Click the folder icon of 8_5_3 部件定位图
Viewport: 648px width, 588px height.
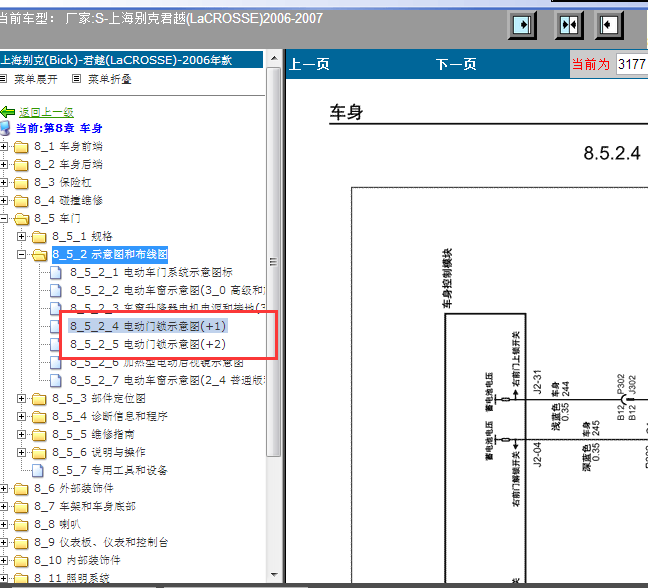39,399
